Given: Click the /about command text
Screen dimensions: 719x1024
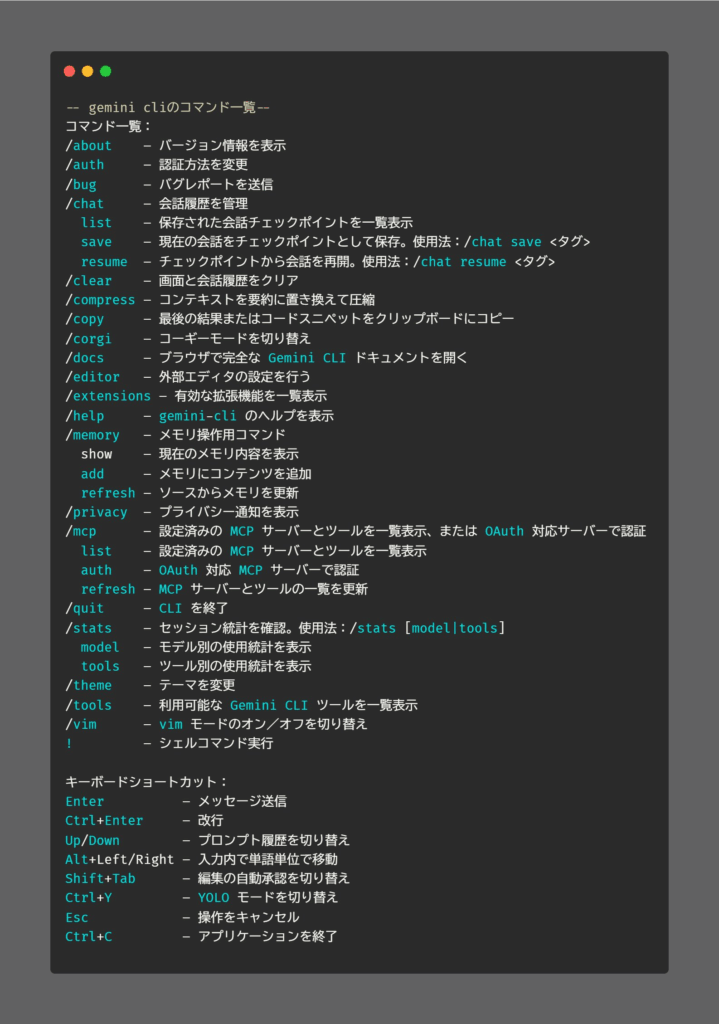Looking at the screenshot, I should pos(88,146).
